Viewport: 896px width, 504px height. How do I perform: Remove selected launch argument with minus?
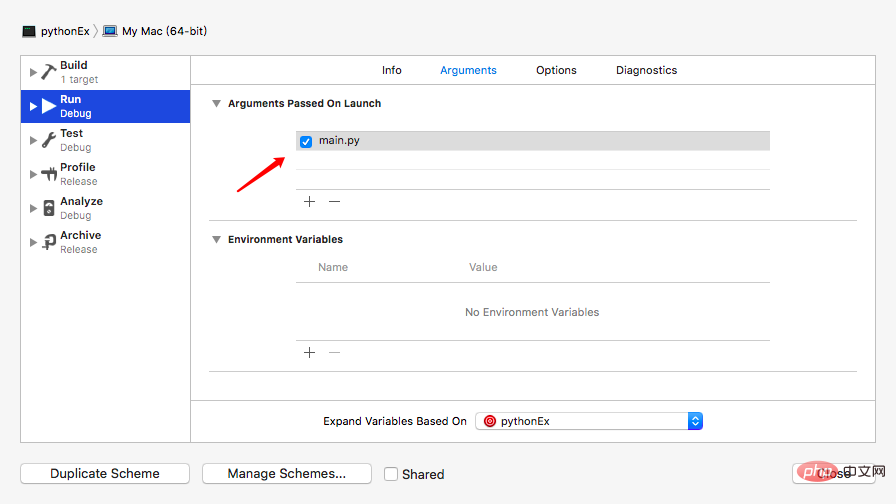coord(335,201)
